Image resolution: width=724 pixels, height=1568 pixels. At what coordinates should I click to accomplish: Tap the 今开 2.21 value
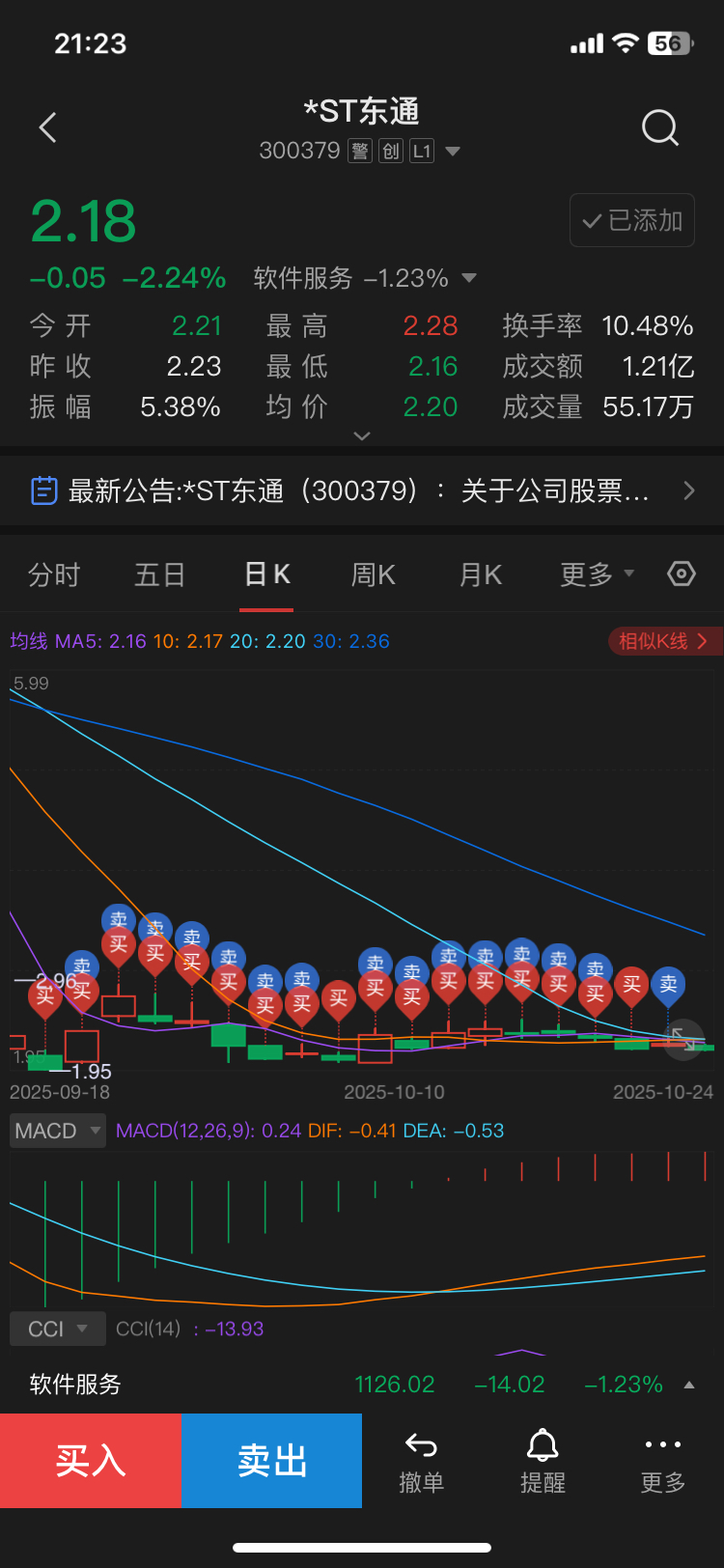pos(197,325)
